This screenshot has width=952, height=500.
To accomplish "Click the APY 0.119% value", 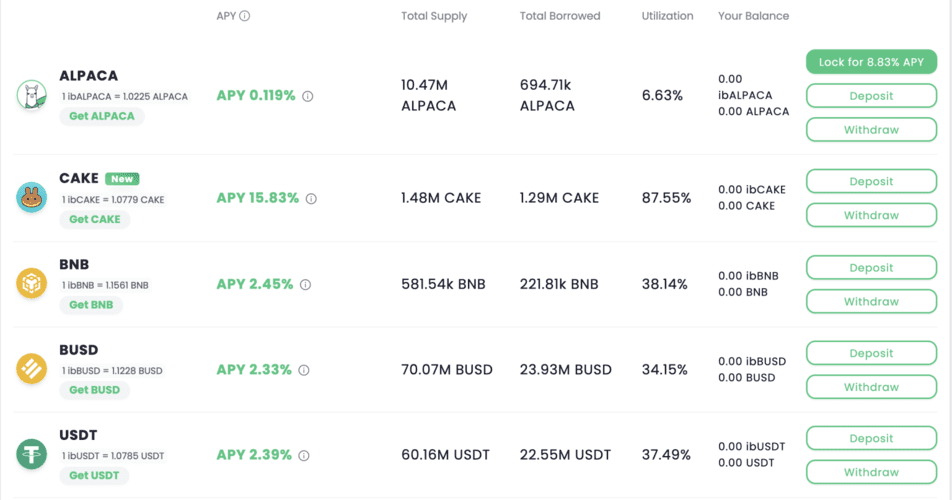I will 256,96.
